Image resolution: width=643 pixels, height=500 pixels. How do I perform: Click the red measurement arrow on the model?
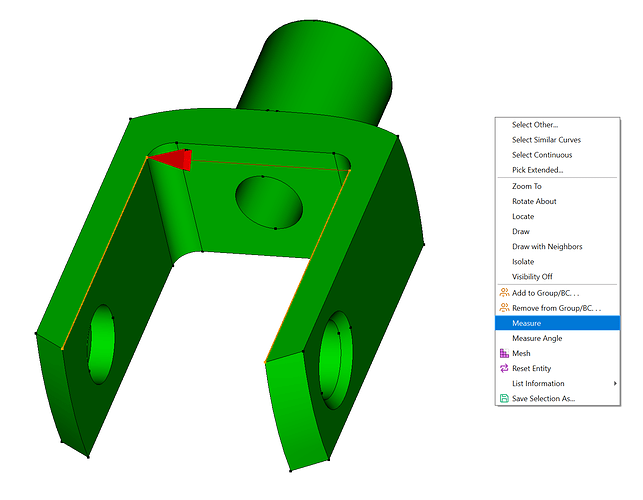(174, 160)
